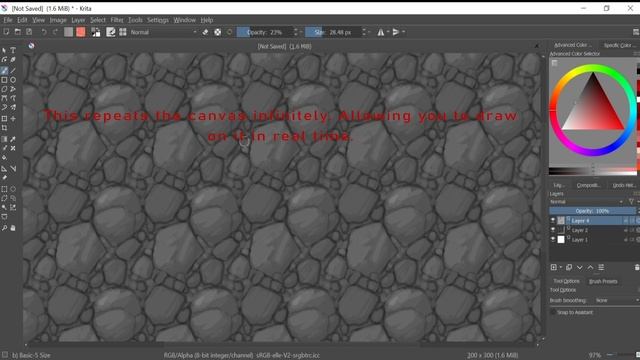Viewport: 640px width, 360px height.
Task: Open the brush presets chooser
Action: pos(123,32)
